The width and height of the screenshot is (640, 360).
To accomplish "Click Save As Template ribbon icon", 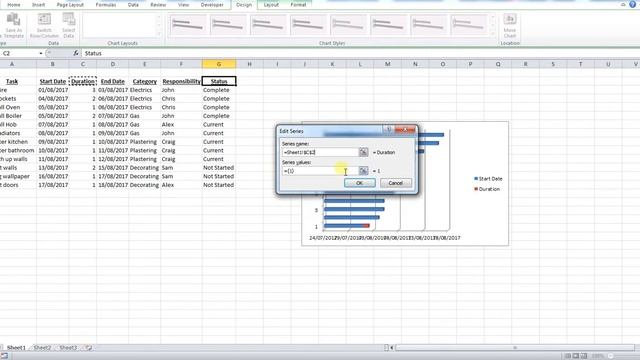I will click(13, 25).
